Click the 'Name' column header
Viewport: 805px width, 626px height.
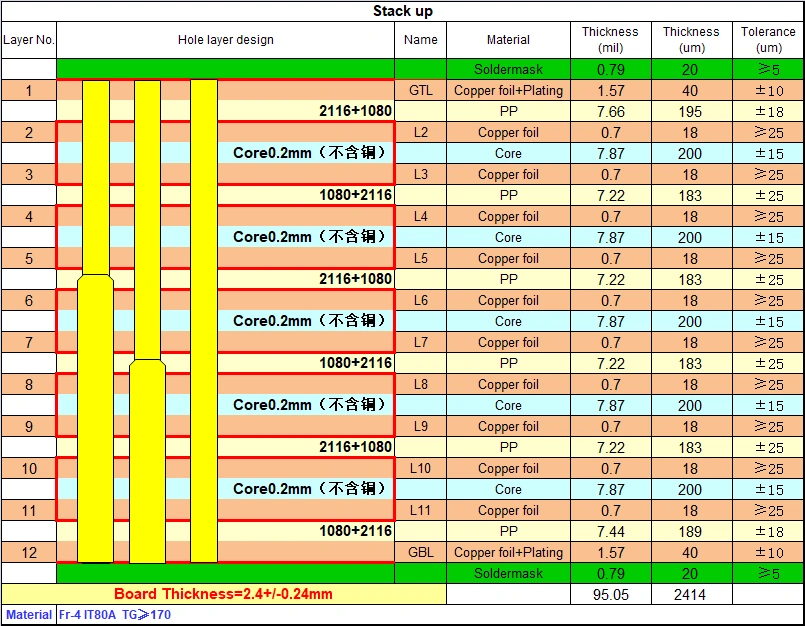click(x=420, y=40)
